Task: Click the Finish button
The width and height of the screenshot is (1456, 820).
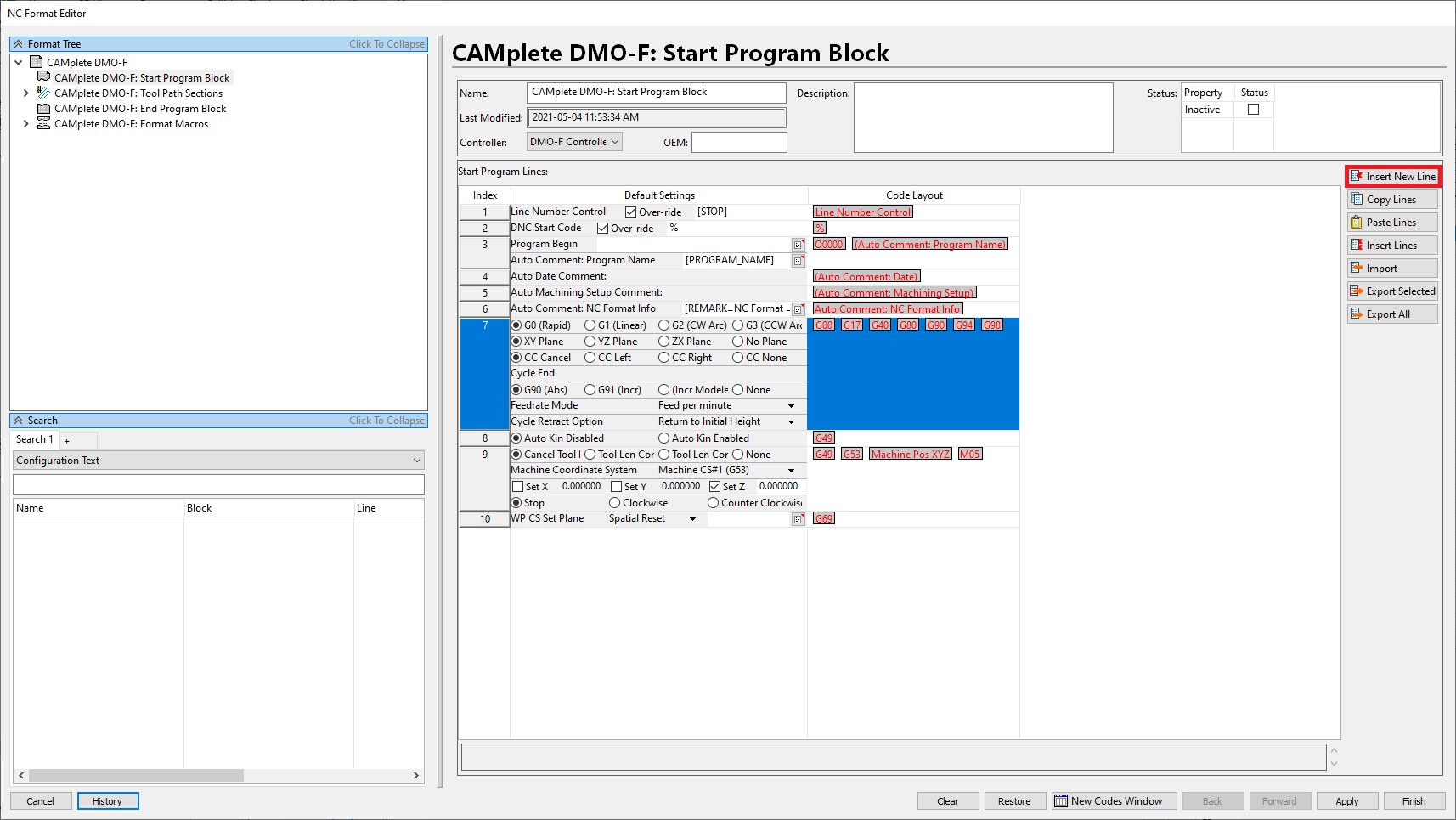Action: pos(1414,801)
